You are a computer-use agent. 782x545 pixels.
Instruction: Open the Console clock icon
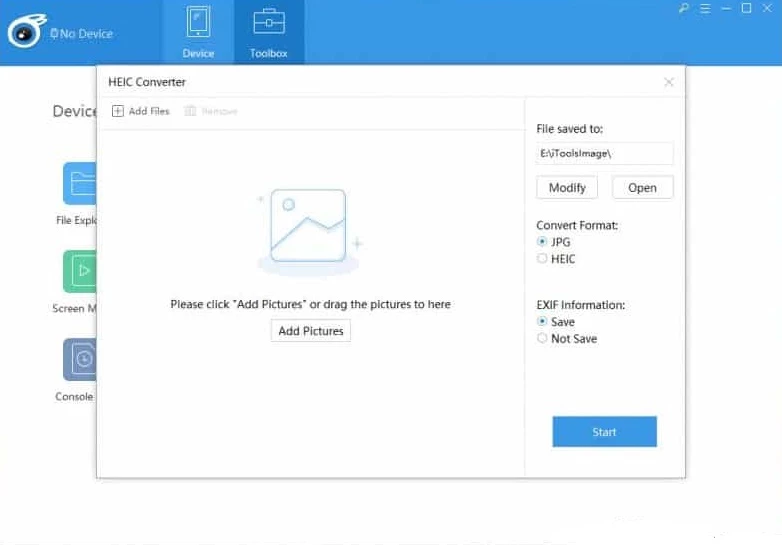coord(80,359)
